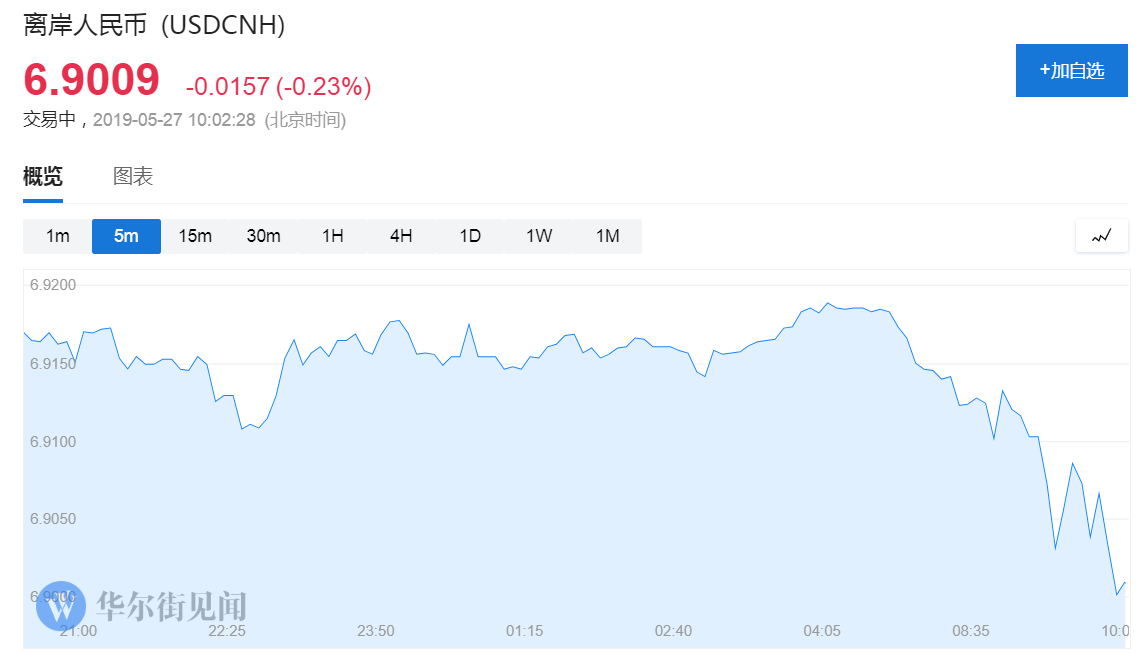Image resolution: width=1147 pixels, height=664 pixels.
Task: Click the -0.0157 (-0.23%) change text
Action: [278, 87]
